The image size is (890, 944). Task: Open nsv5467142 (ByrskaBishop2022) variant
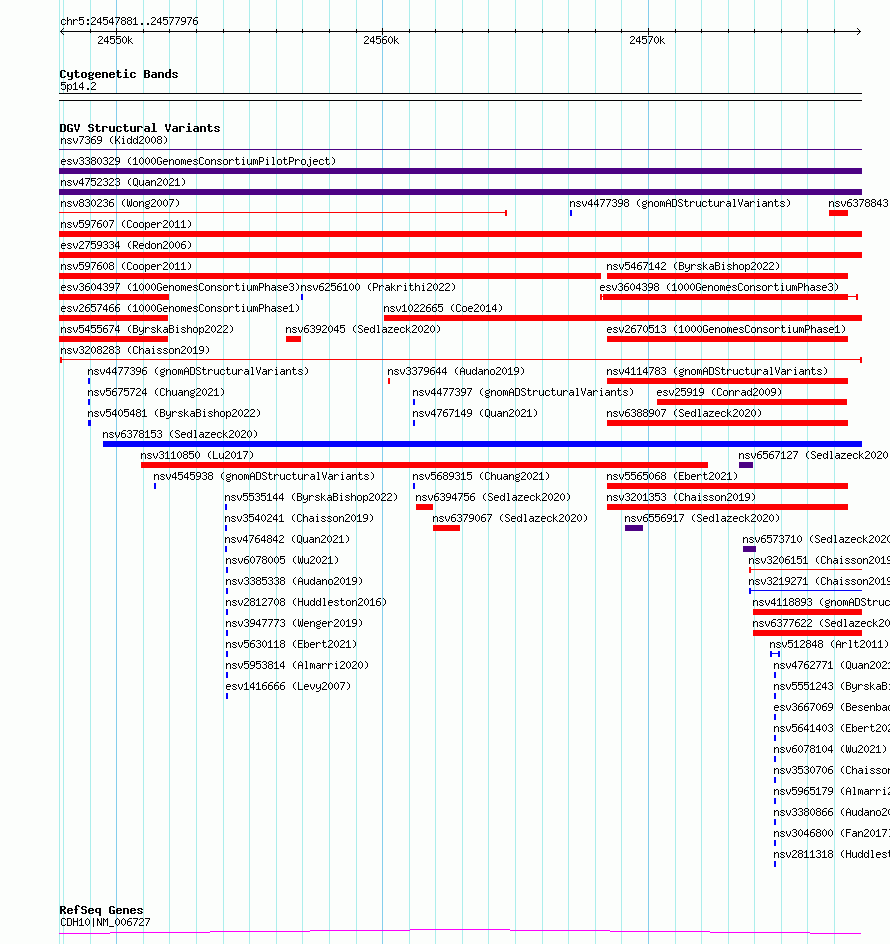pyautogui.click(x=693, y=267)
